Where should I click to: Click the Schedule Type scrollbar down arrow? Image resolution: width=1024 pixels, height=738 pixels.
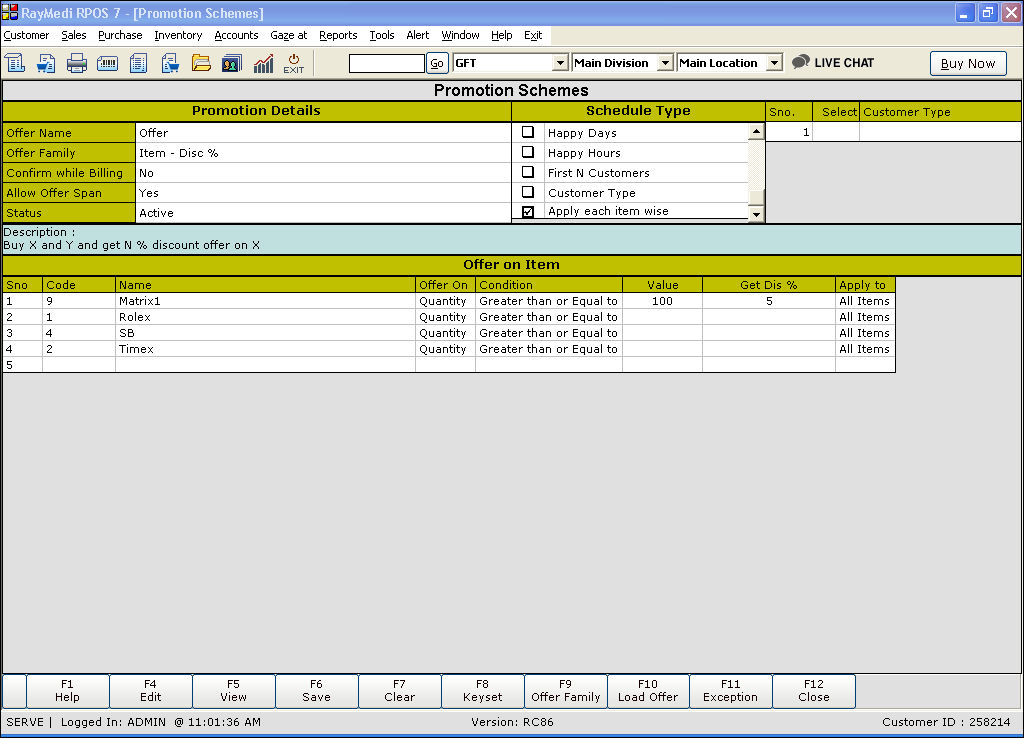[756, 214]
